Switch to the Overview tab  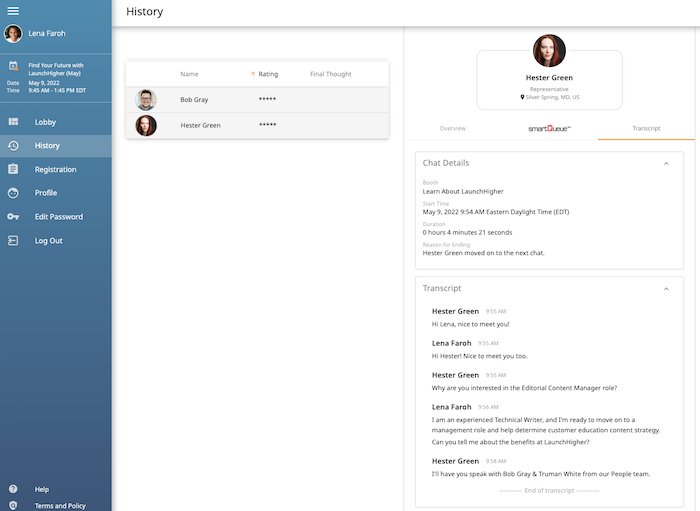point(452,129)
